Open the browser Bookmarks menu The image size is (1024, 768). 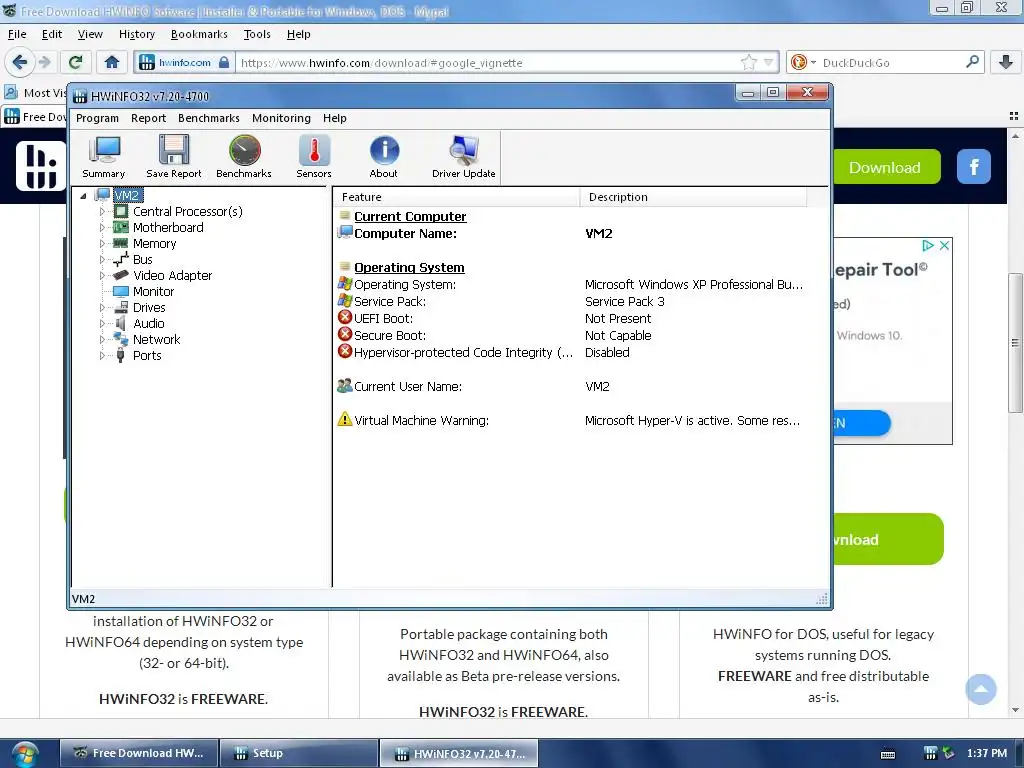point(199,34)
